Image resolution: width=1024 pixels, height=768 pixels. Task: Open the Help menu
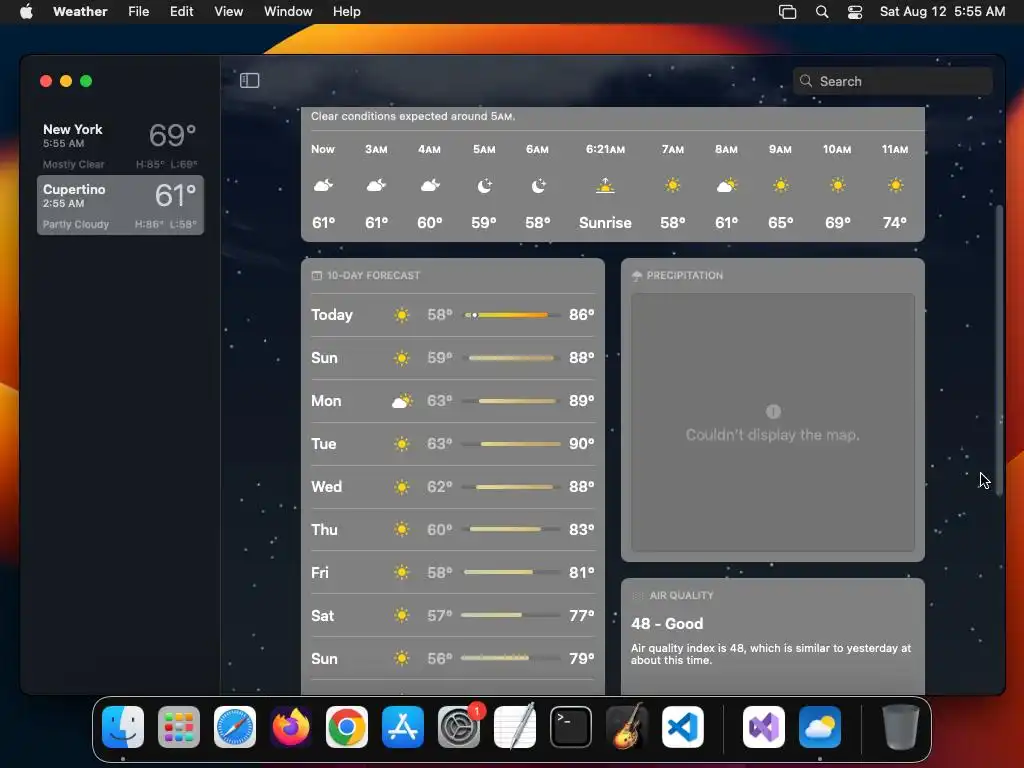[346, 12]
